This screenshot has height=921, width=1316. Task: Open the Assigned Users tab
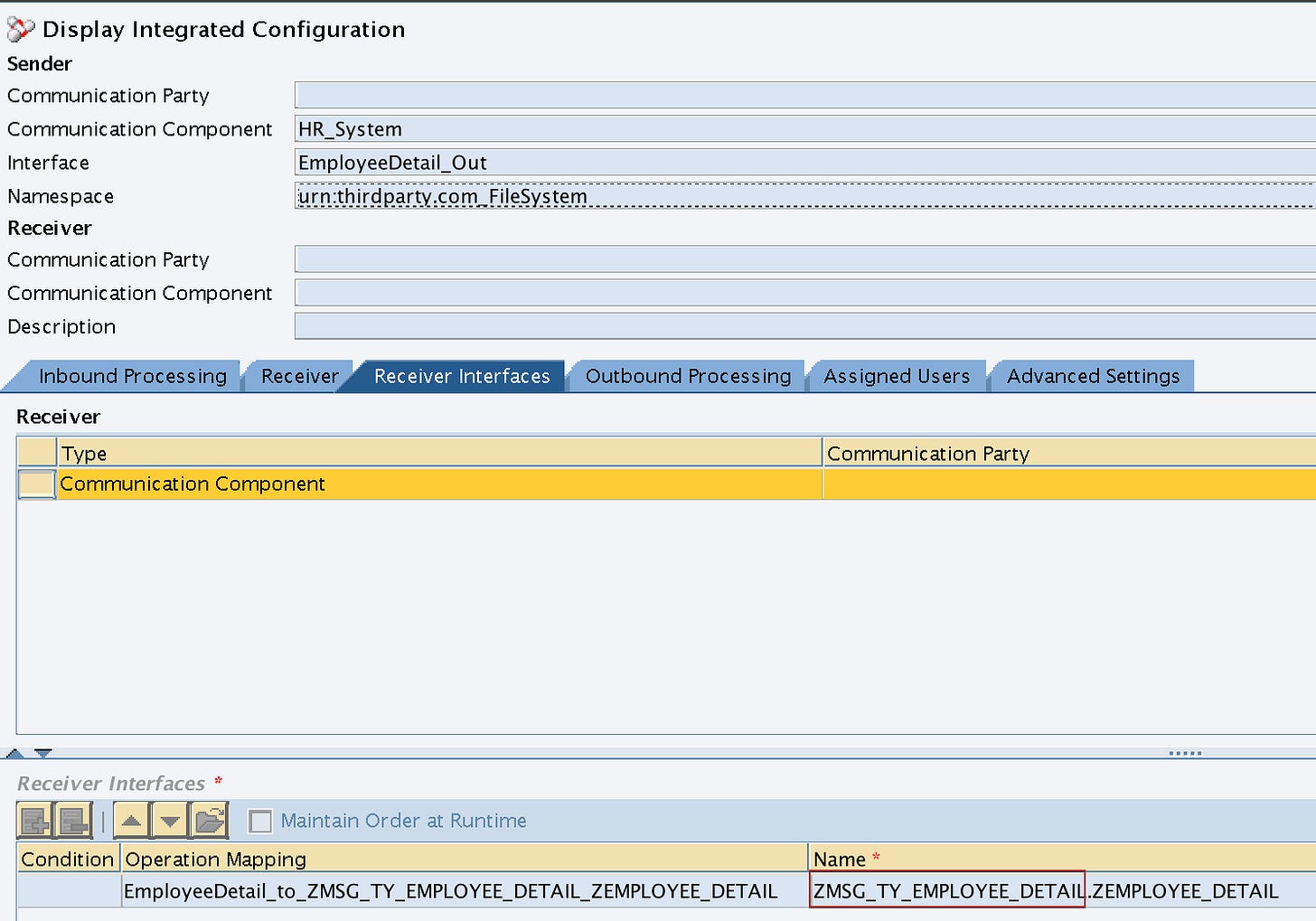coord(897,376)
